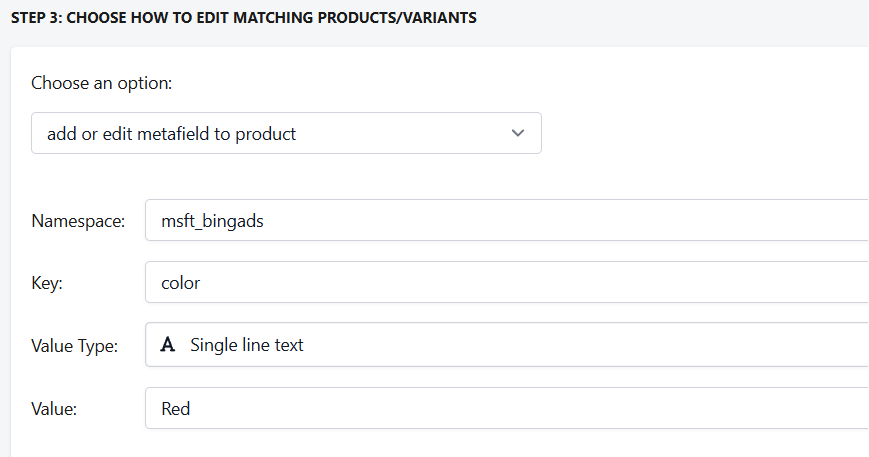869x457 pixels.
Task: Click the 'Step 3' section heading
Action: coord(244,18)
